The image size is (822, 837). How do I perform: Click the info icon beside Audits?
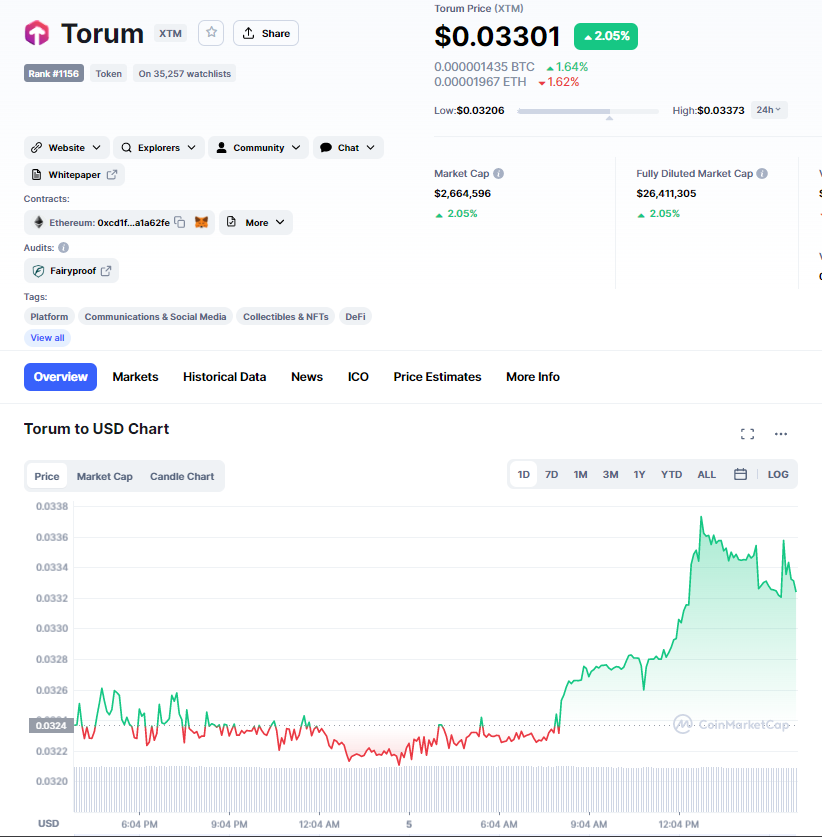click(64, 247)
